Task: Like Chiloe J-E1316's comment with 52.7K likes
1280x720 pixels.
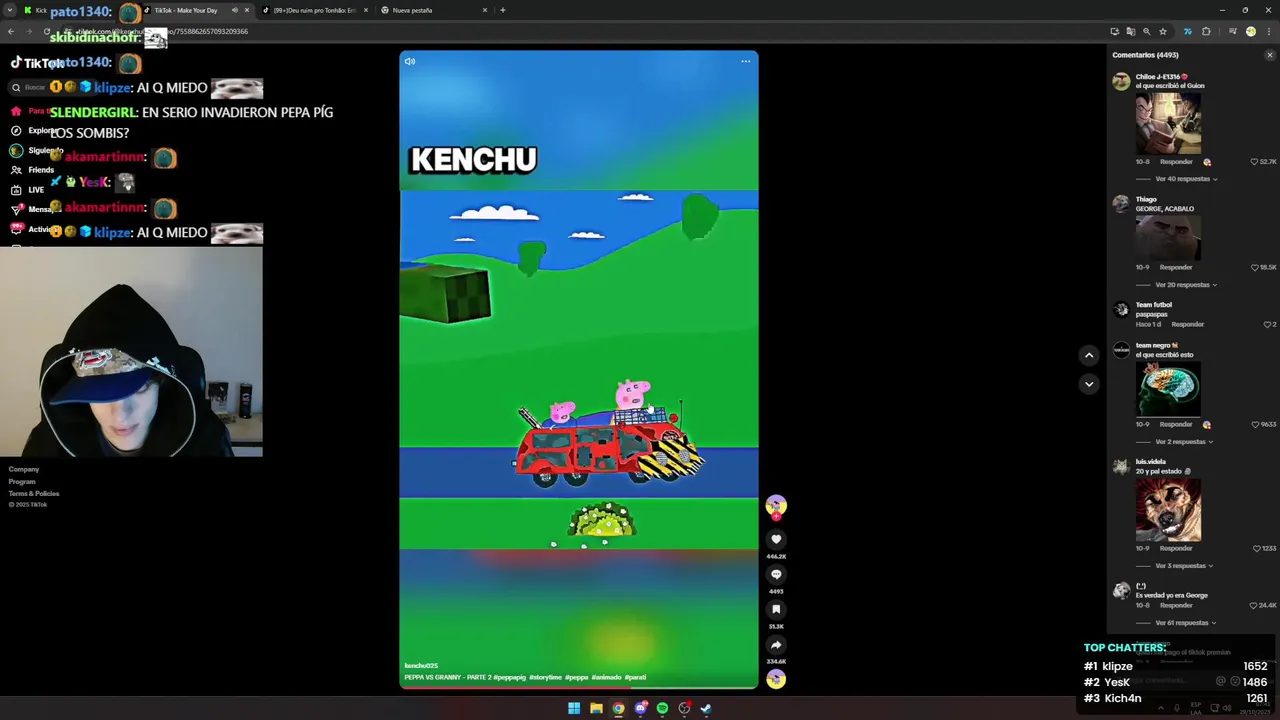Action: (1254, 162)
